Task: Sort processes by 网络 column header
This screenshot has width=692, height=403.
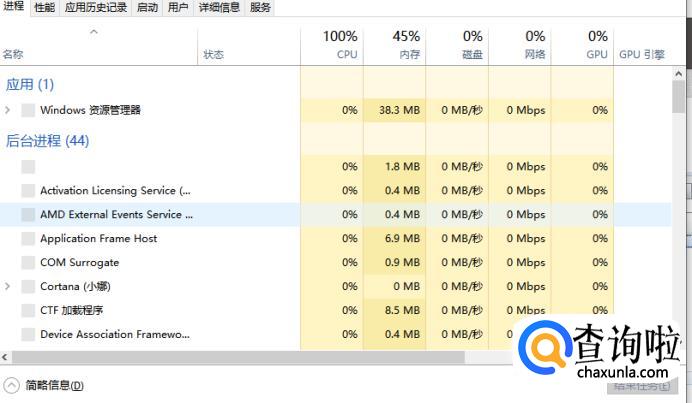Action: click(x=520, y=46)
